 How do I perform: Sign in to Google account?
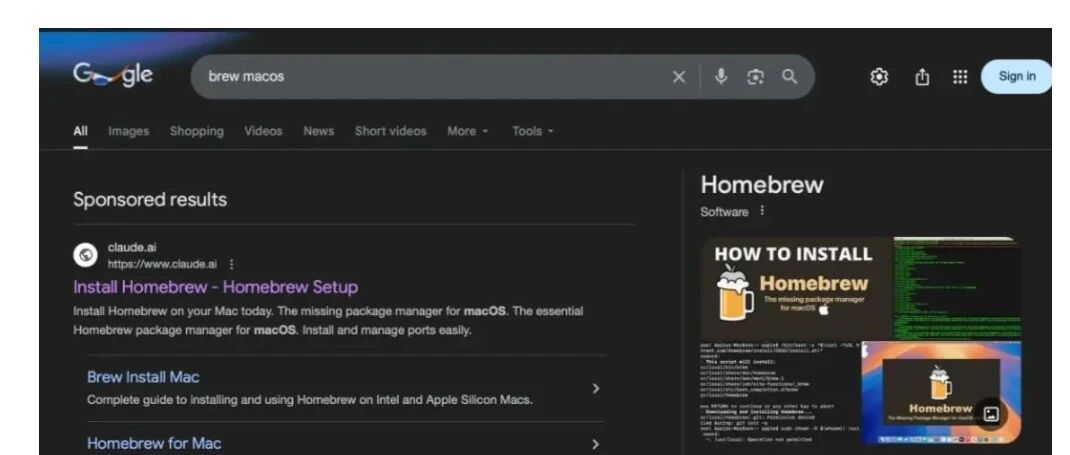[1017, 76]
